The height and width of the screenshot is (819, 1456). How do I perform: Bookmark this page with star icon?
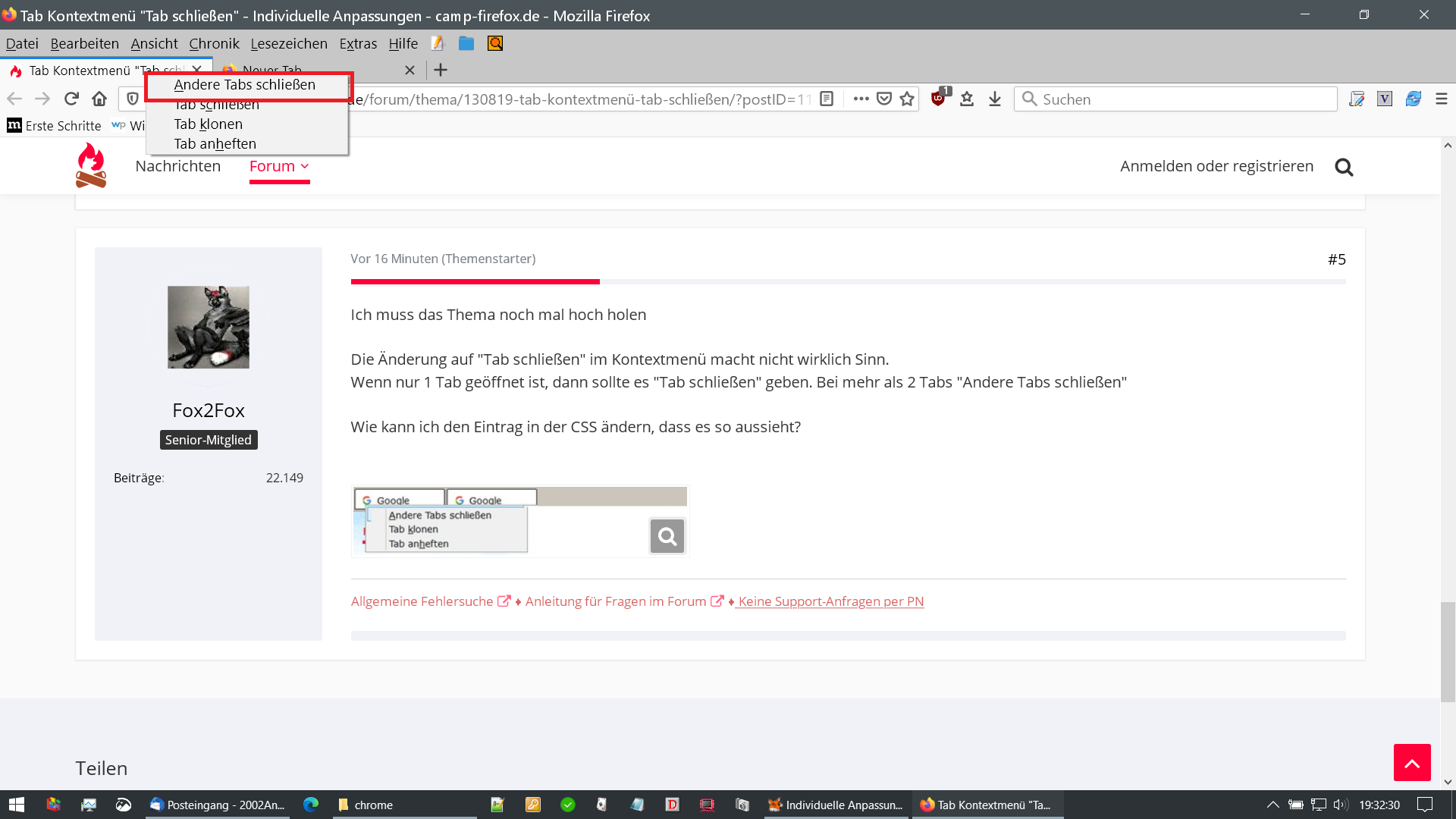(907, 99)
